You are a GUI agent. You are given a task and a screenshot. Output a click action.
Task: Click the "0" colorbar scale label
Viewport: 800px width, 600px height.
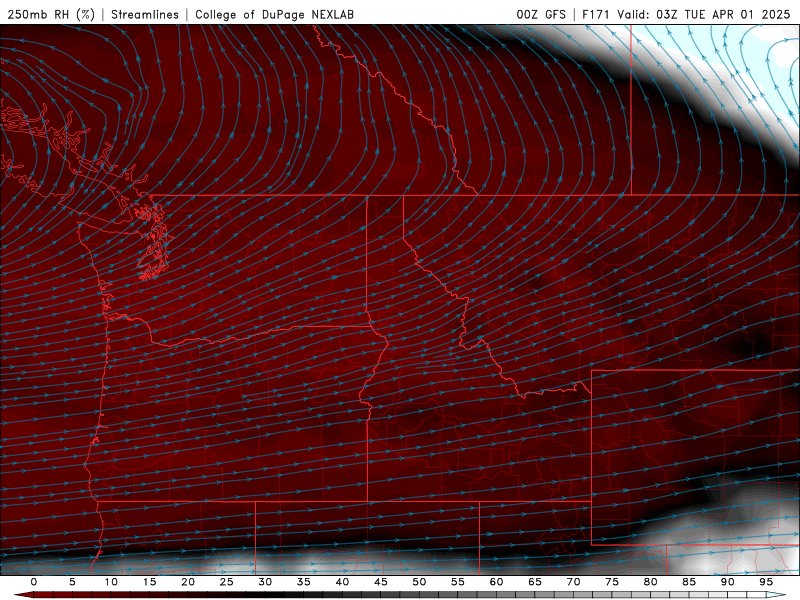point(34,582)
